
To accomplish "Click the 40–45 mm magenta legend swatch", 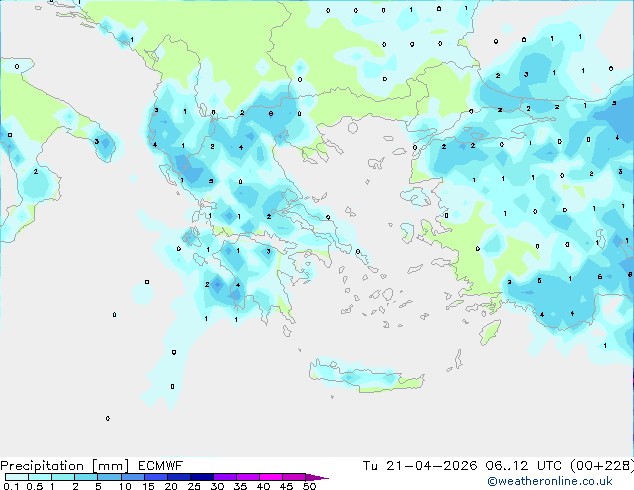I will pyautogui.click(x=271, y=477).
